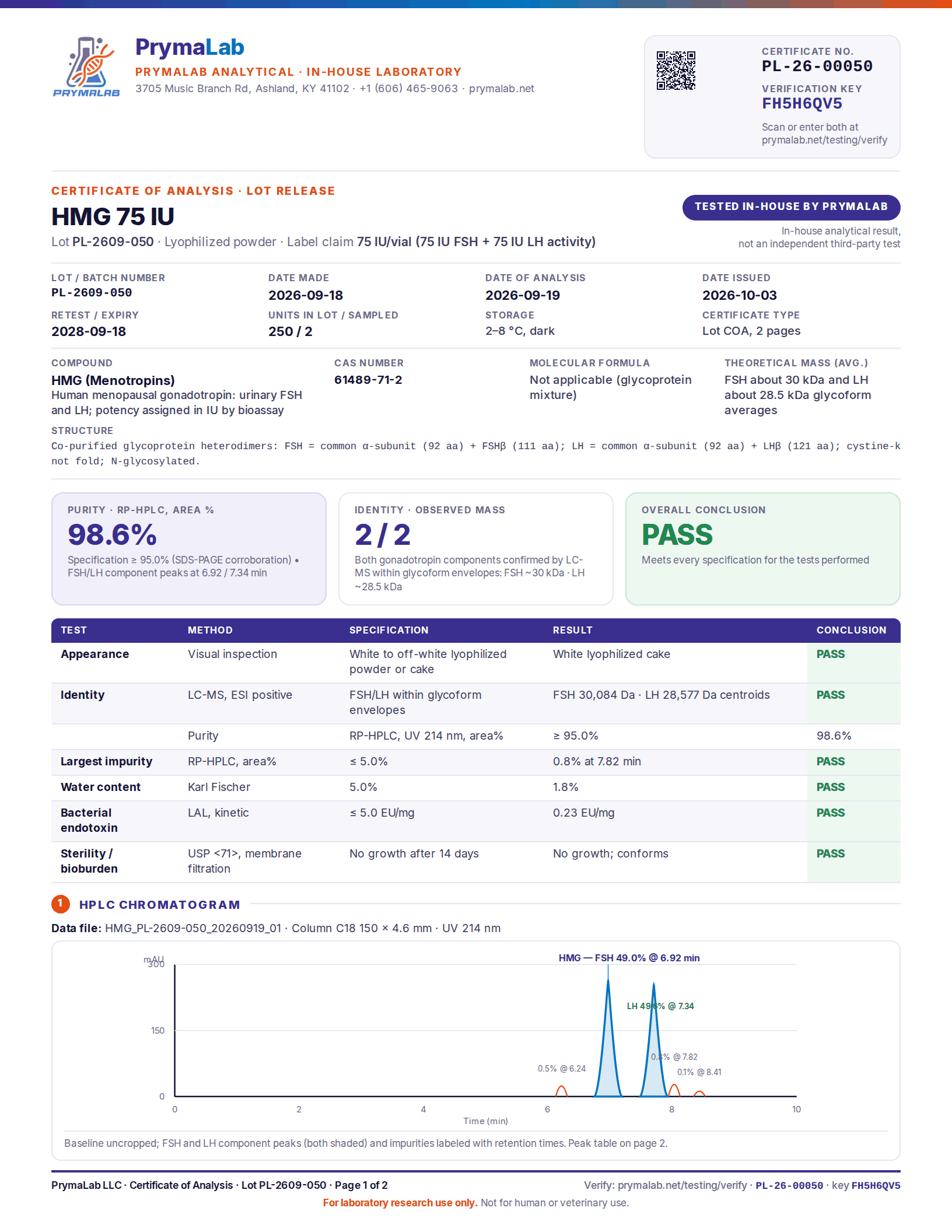
Task: Click the Date Issued value 2026-10-03
Action: 739,295
